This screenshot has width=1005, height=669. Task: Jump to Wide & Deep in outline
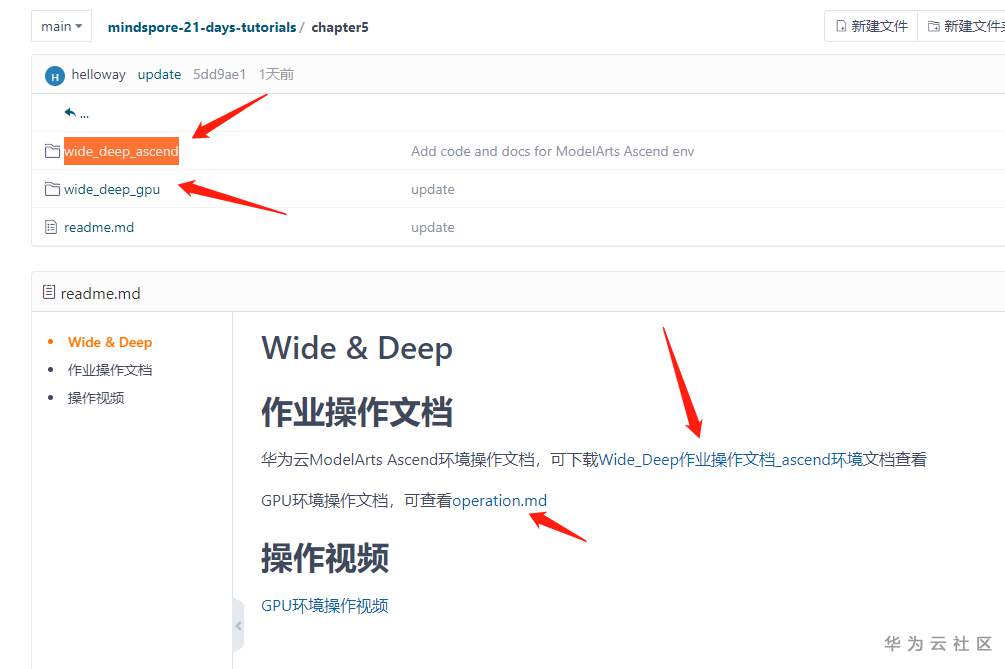point(110,342)
